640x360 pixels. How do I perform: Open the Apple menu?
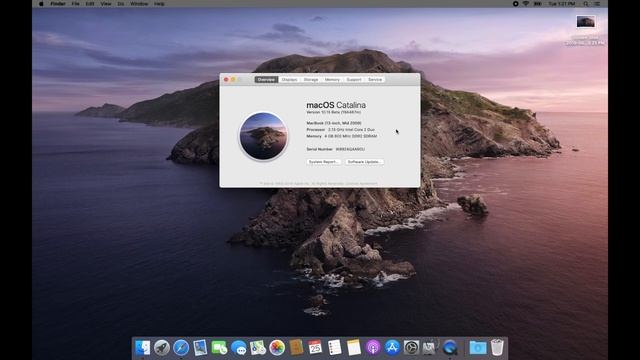41,4
